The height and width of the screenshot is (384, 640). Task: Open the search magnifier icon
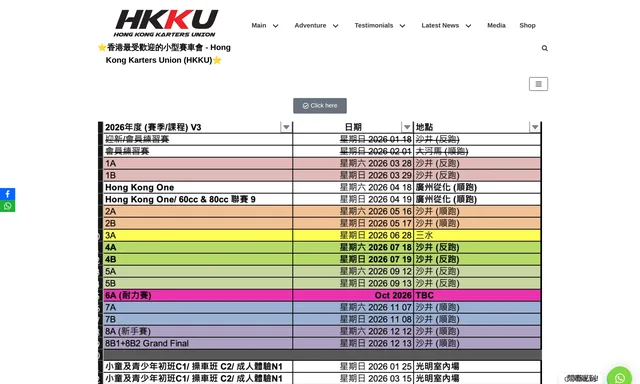tap(544, 48)
